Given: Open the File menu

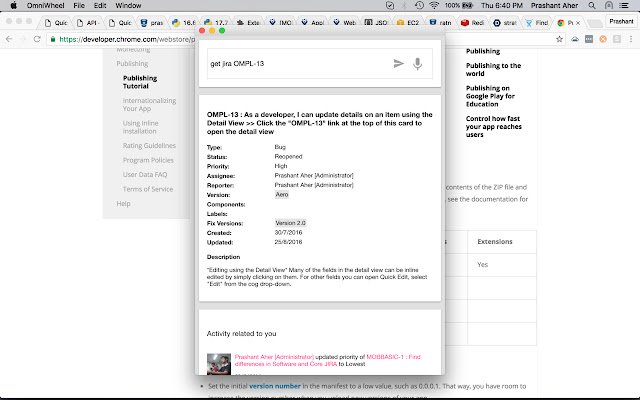Looking at the screenshot, I should click(79, 5).
